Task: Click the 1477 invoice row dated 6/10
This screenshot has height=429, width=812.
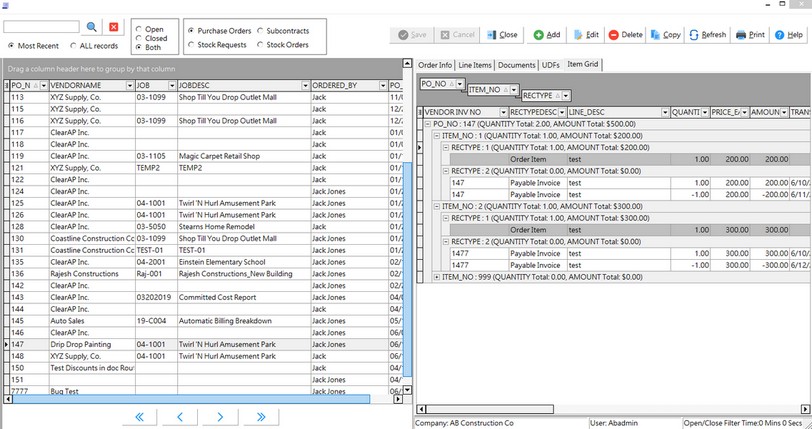Action: [x=615, y=254]
